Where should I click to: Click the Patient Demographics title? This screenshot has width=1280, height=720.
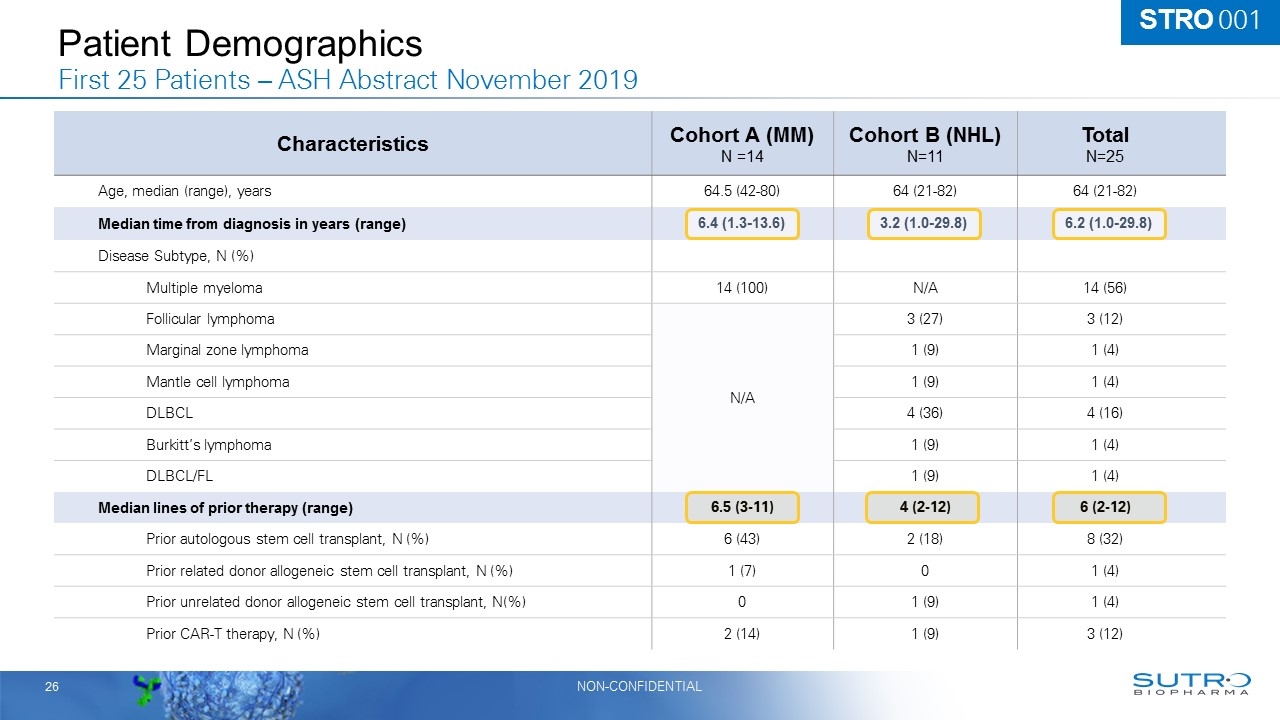click(x=240, y=43)
